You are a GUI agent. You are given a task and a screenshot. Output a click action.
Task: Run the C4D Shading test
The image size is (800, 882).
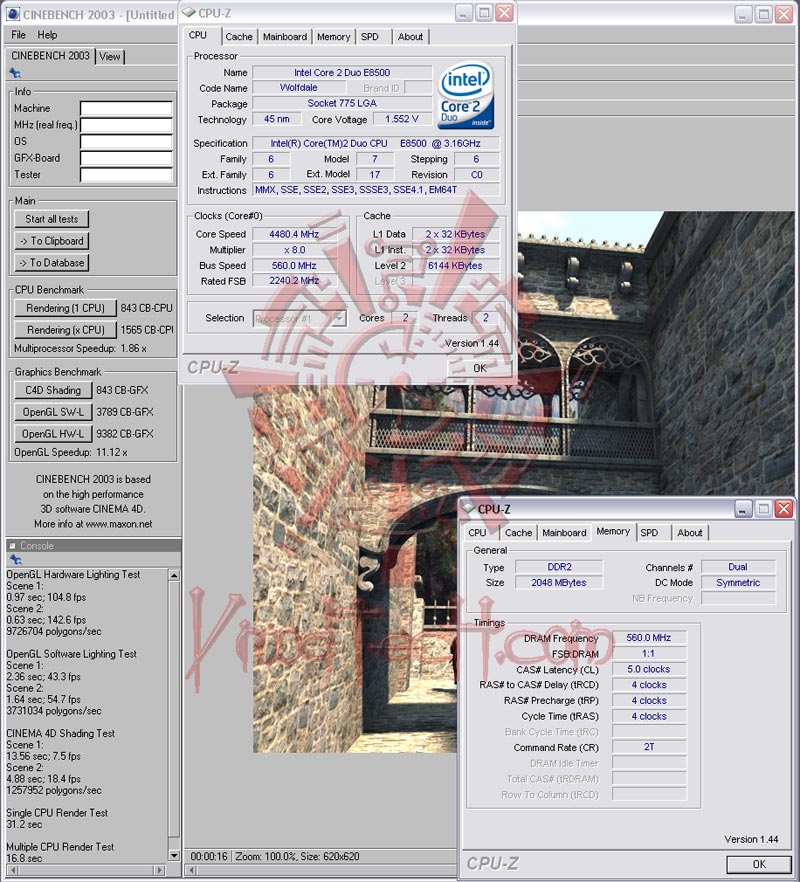[x=53, y=390]
